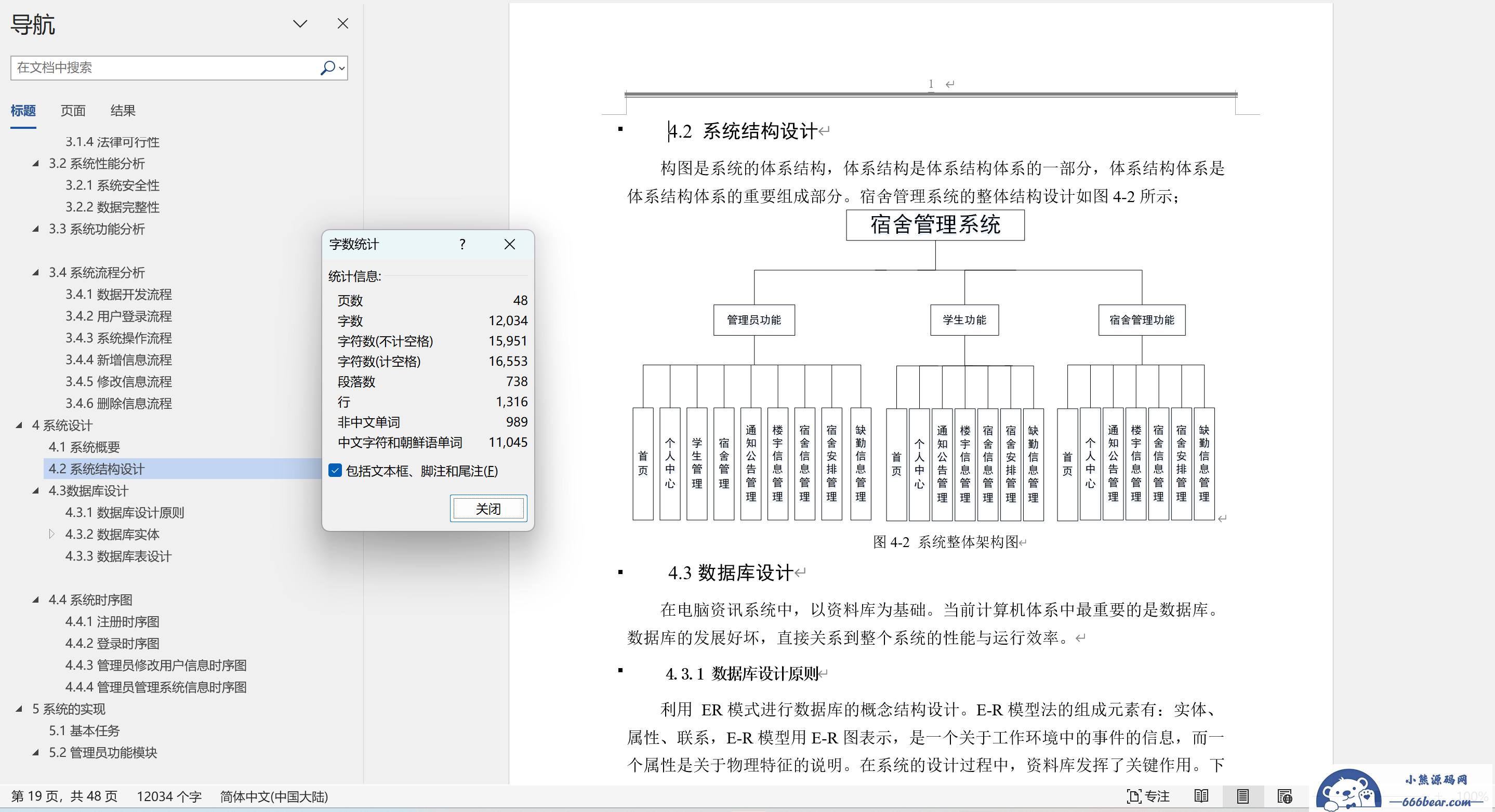1495x812 pixels.
Task: Switch to the 标题 tab
Action: [23, 110]
